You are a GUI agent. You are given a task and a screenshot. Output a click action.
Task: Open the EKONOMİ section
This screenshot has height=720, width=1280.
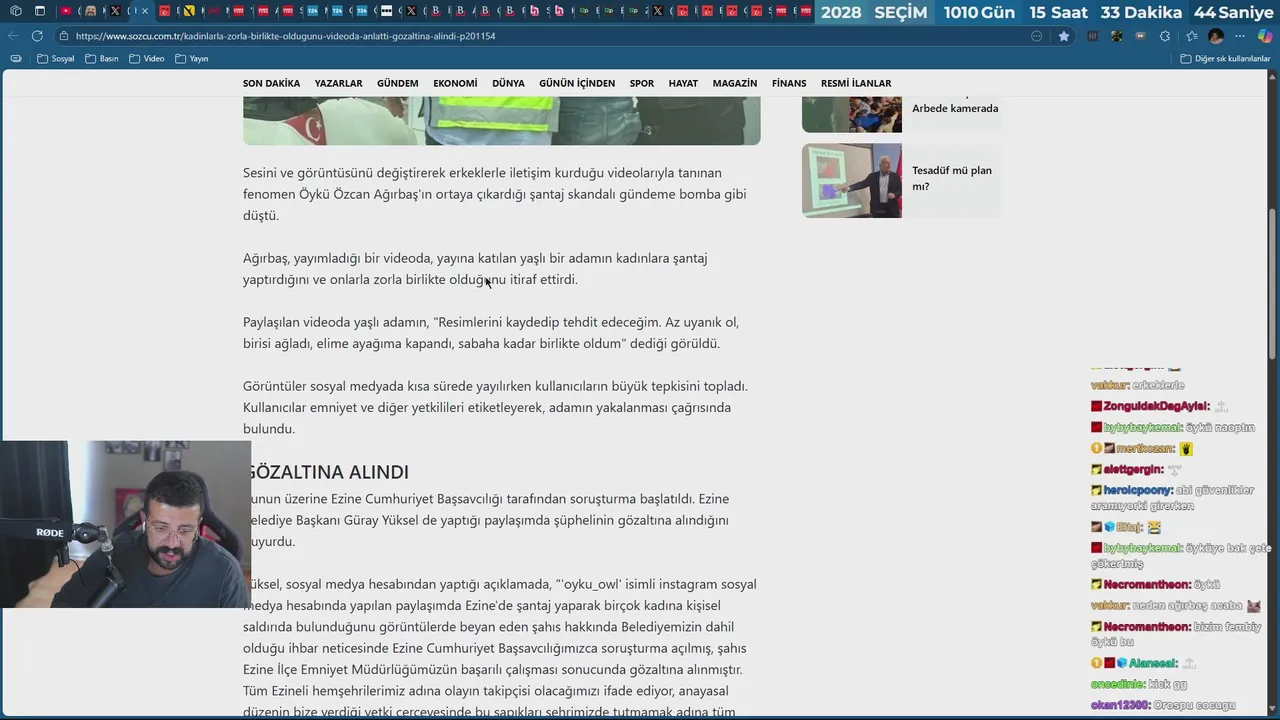click(455, 83)
